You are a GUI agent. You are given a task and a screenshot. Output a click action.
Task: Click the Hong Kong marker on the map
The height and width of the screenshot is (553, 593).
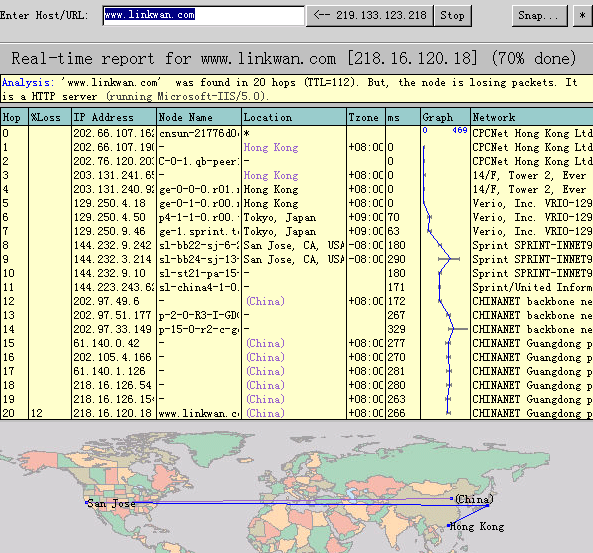pos(449,525)
